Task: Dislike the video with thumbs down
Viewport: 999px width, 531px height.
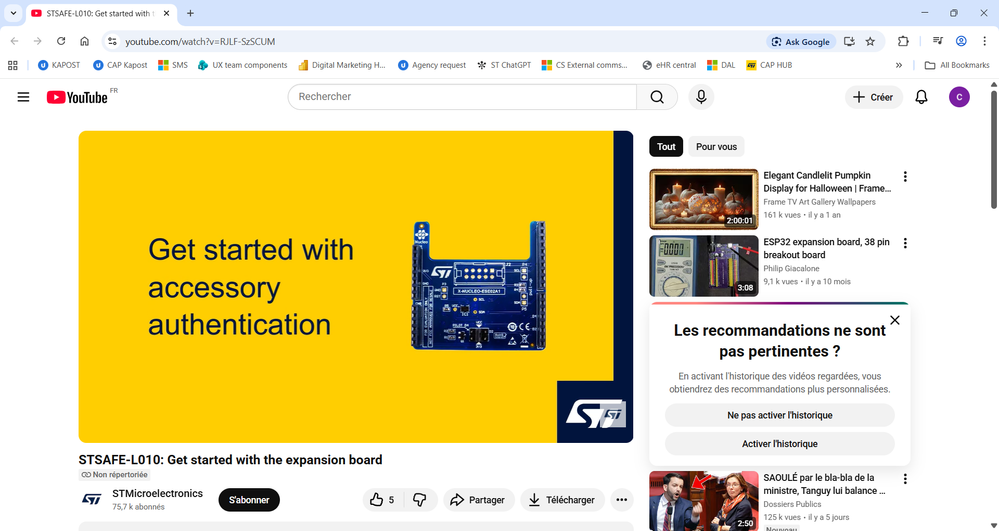Action: [420, 500]
